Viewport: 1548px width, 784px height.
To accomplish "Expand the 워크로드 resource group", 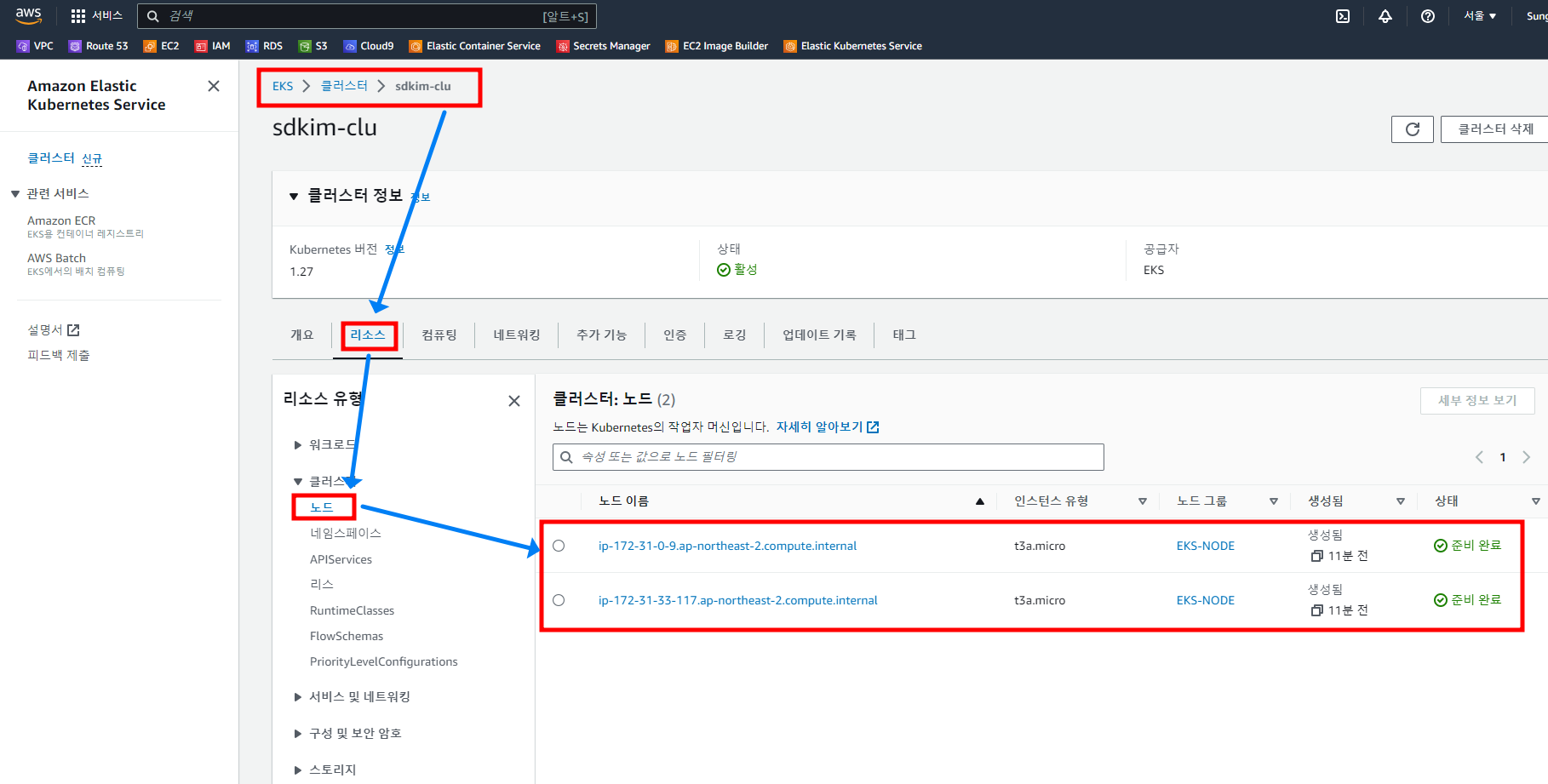I will pos(298,445).
